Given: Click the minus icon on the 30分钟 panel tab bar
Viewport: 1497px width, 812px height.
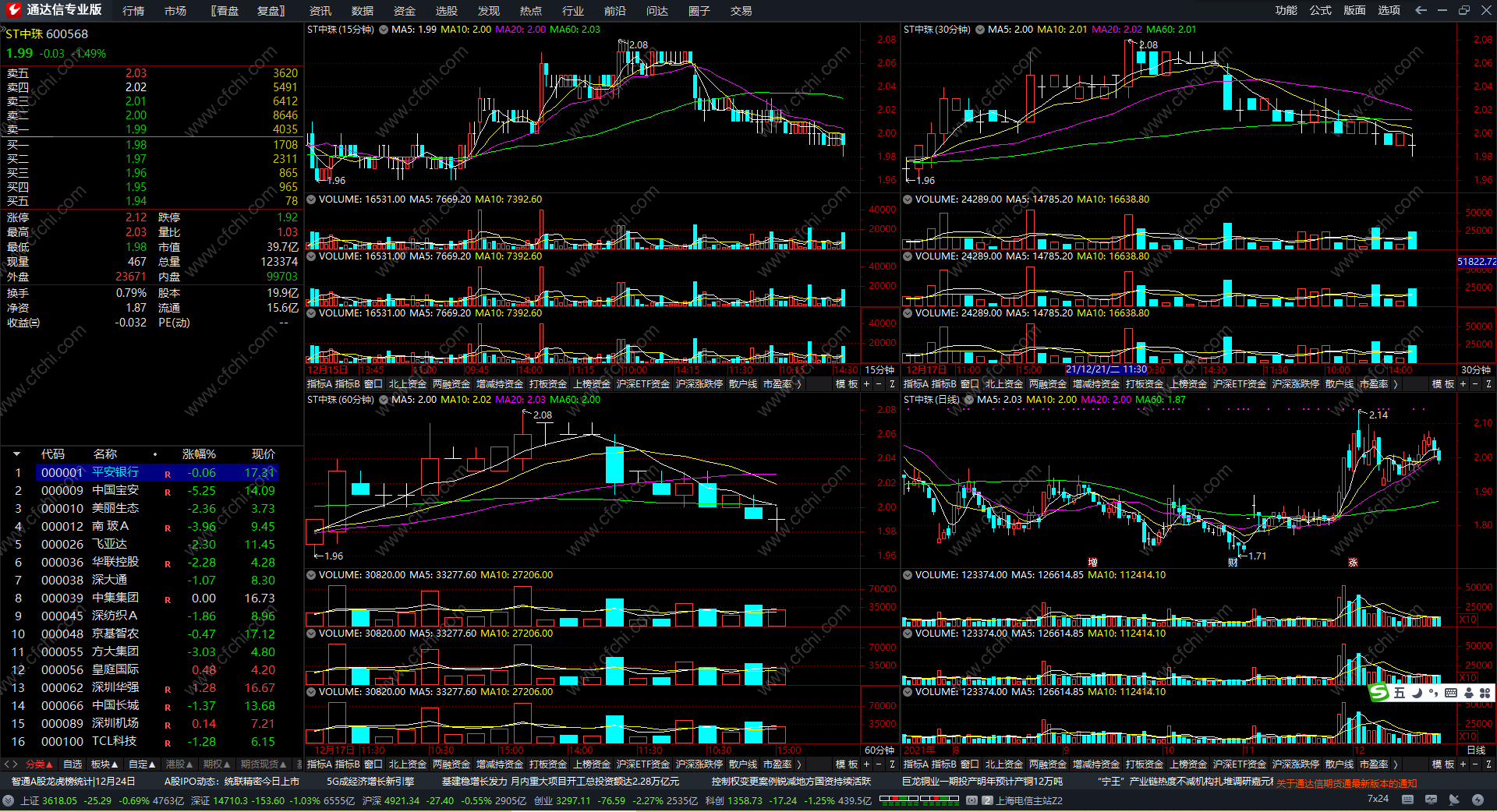Looking at the screenshot, I should [1475, 384].
